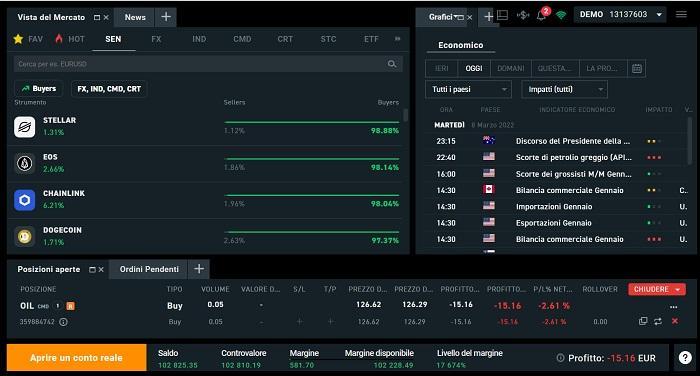
Task: Detach the Posizioni aperte panel window
Action: pos(92,270)
